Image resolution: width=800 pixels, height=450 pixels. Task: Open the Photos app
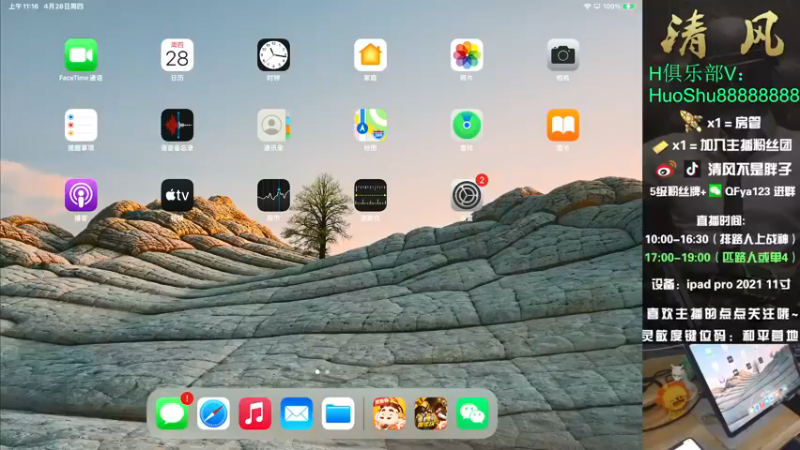click(466, 55)
